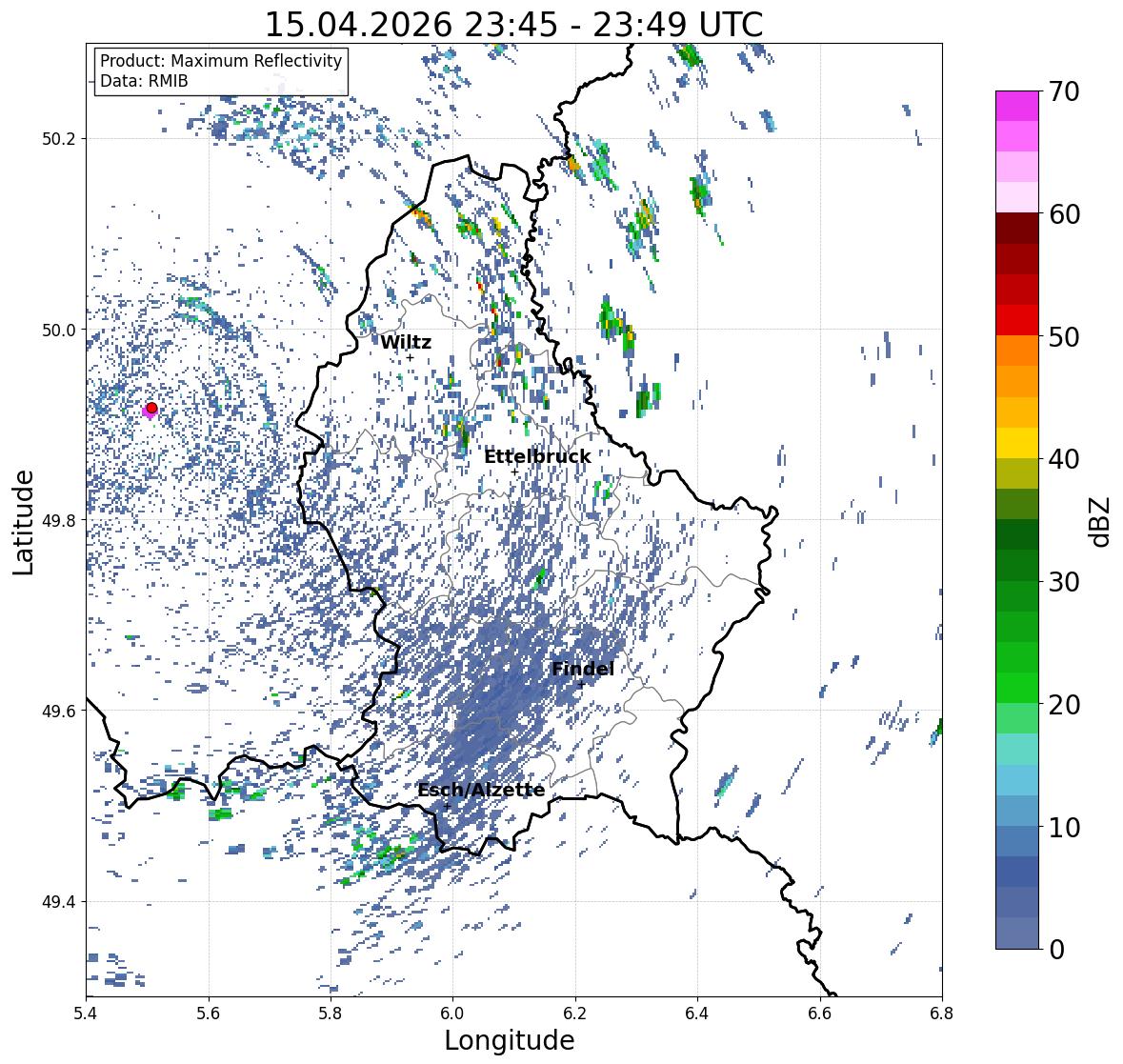Click the red radar location dot
Image resolution: width=1123 pixels, height=1064 pixels.
(x=151, y=408)
